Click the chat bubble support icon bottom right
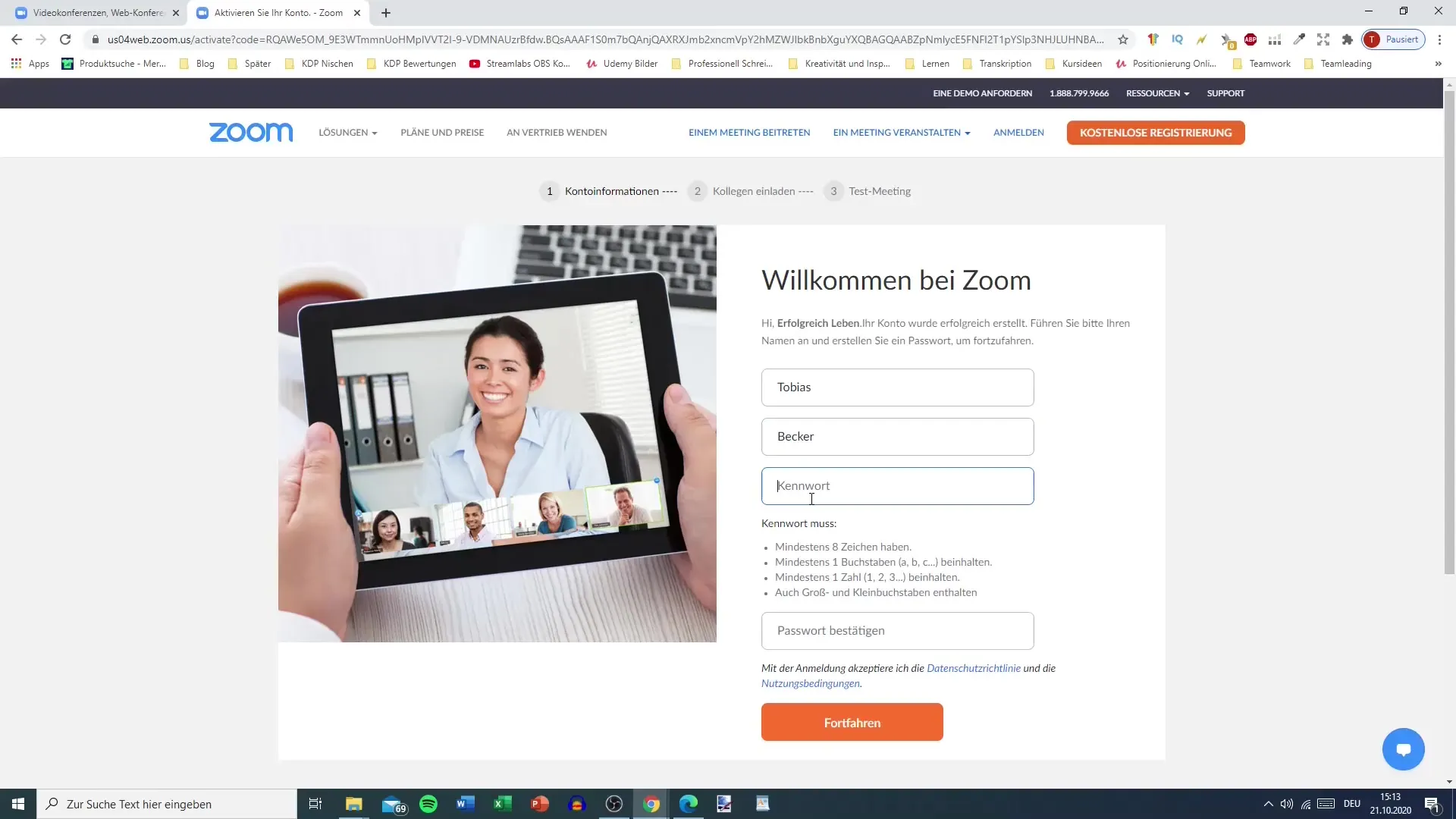 1404,749
